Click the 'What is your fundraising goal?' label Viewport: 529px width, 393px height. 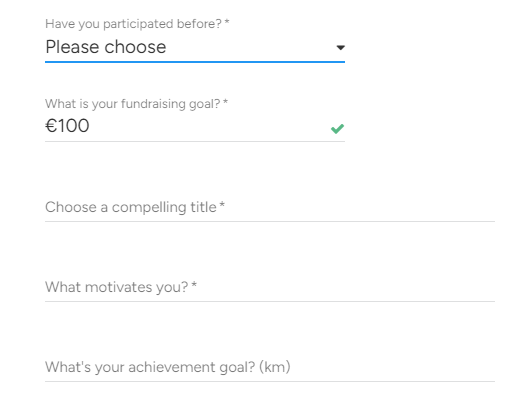133,104
